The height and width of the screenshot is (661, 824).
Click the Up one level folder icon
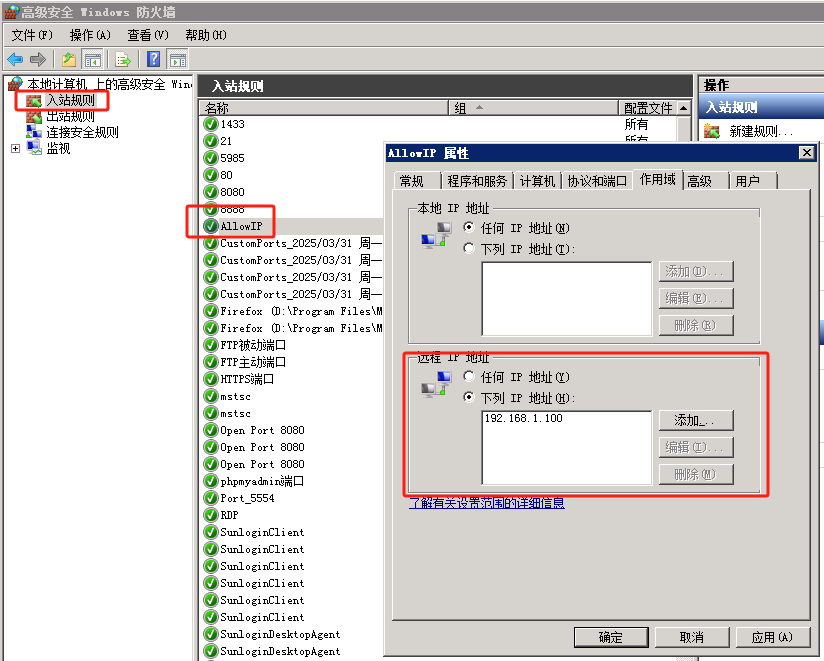(69, 59)
